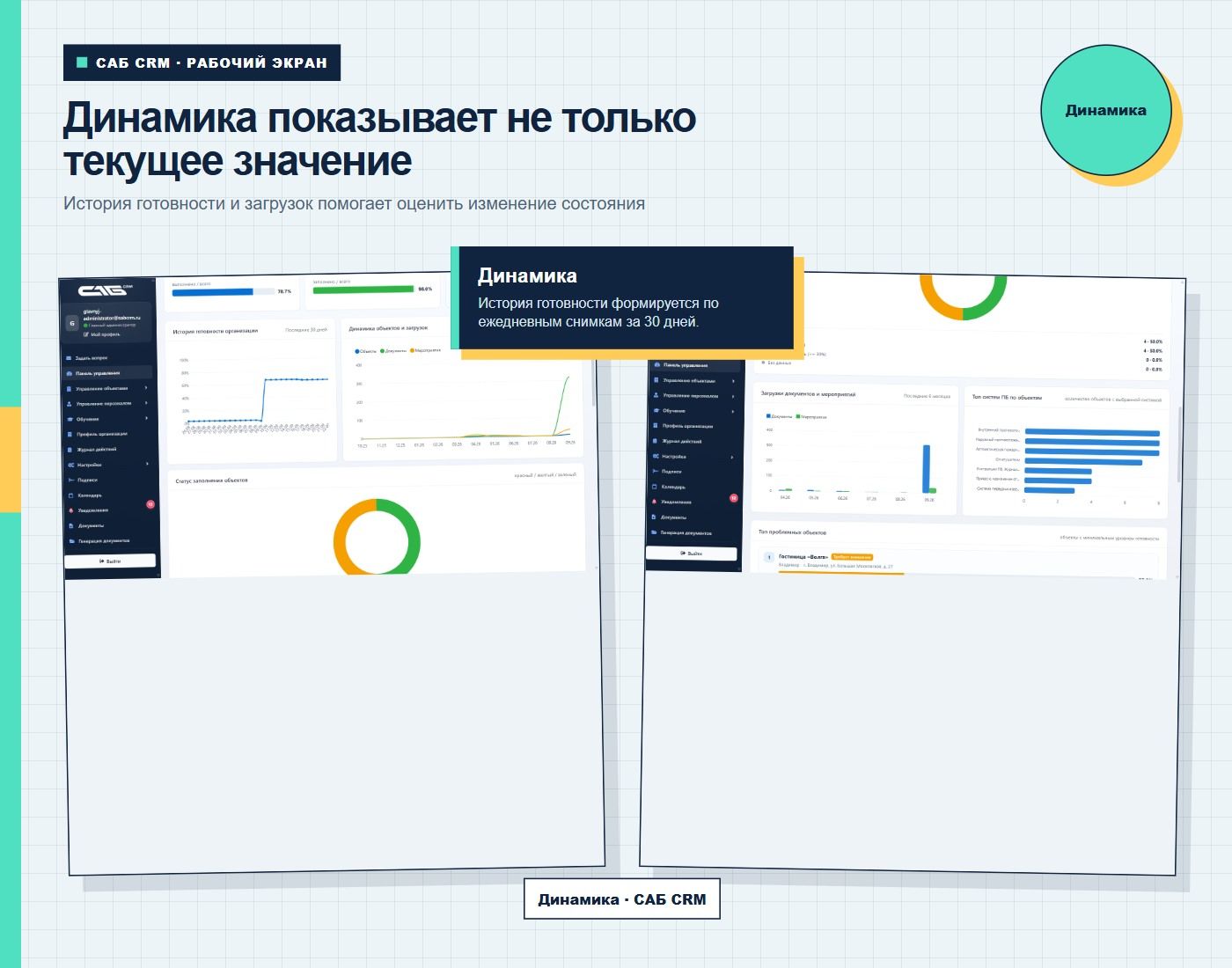Click Управление персоналом icon in left screenshot

click(69, 404)
